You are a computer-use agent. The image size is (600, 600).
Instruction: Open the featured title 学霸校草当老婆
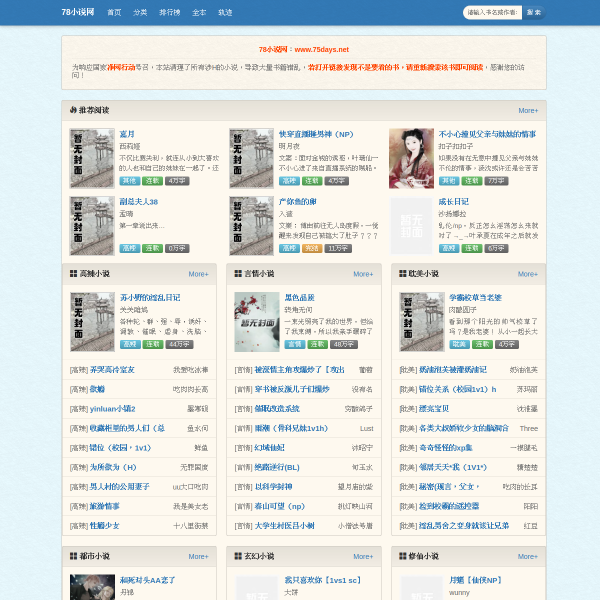[x=475, y=298]
